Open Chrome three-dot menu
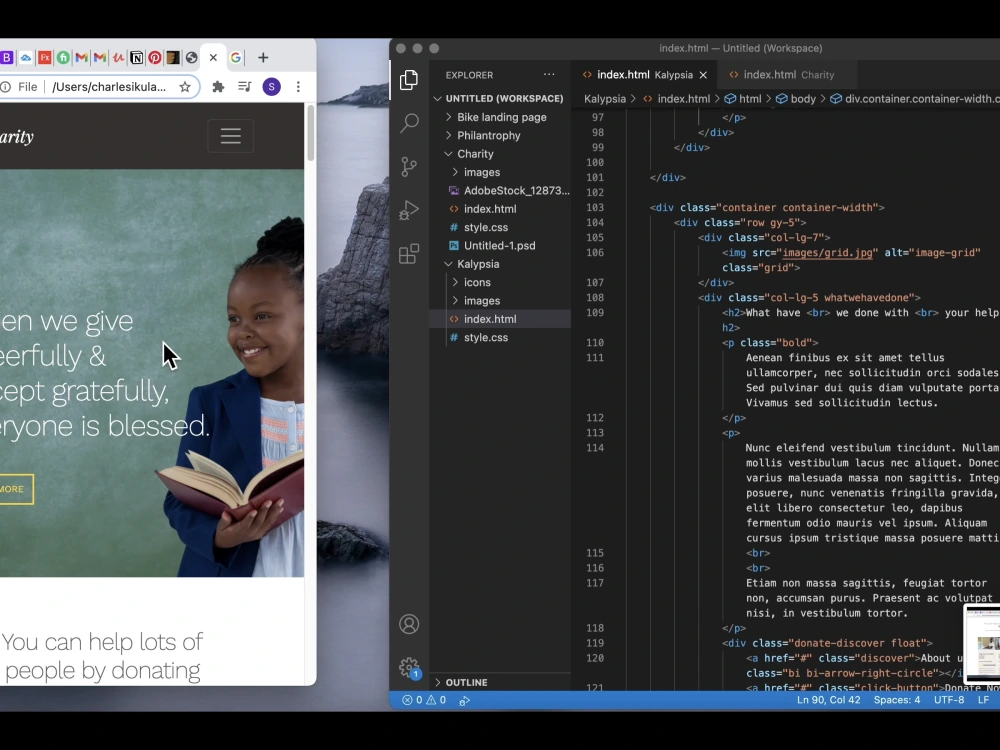1000x750 pixels. tap(298, 87)
